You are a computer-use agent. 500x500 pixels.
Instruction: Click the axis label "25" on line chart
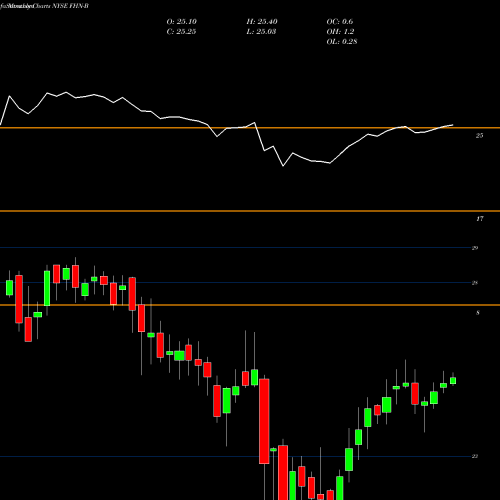[479, 136]
